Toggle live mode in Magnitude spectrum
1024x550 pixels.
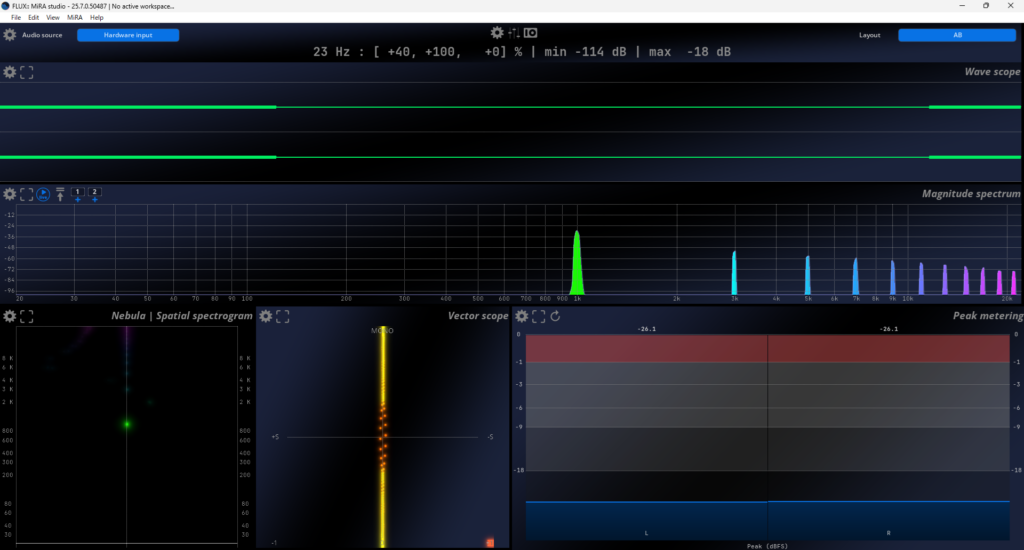[x=43, y=194]
